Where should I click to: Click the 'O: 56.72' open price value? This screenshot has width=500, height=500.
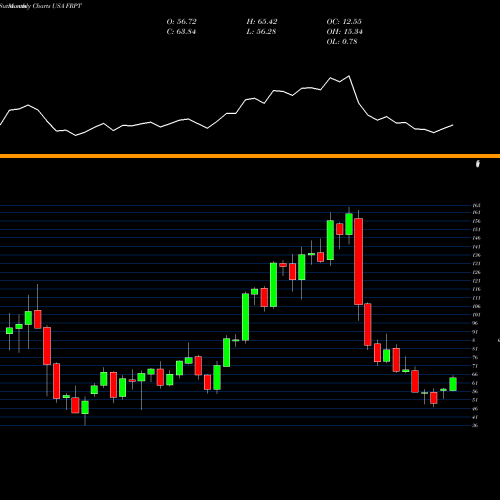coord(181,22)
